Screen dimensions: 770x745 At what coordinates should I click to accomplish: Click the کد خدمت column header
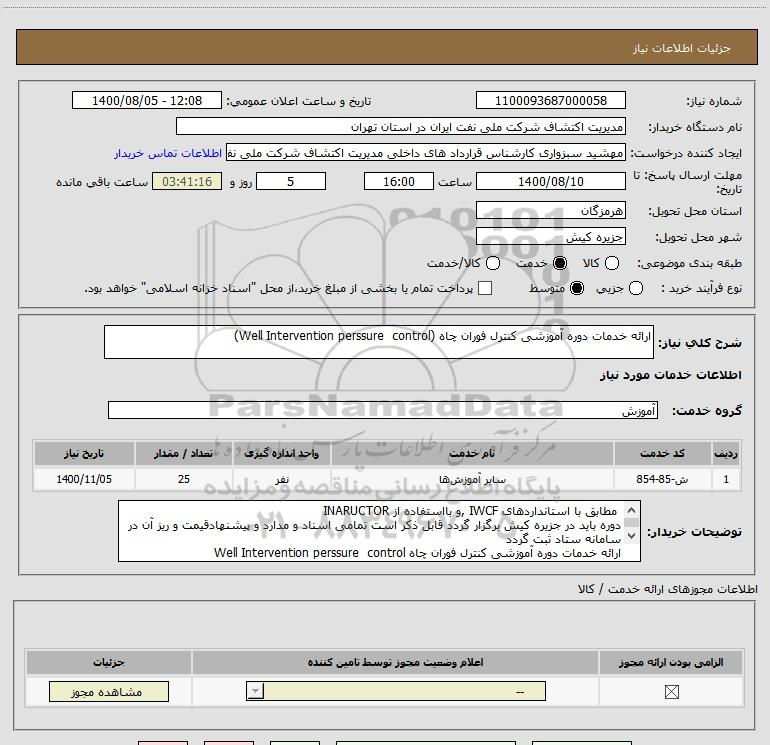click(662, 453)
